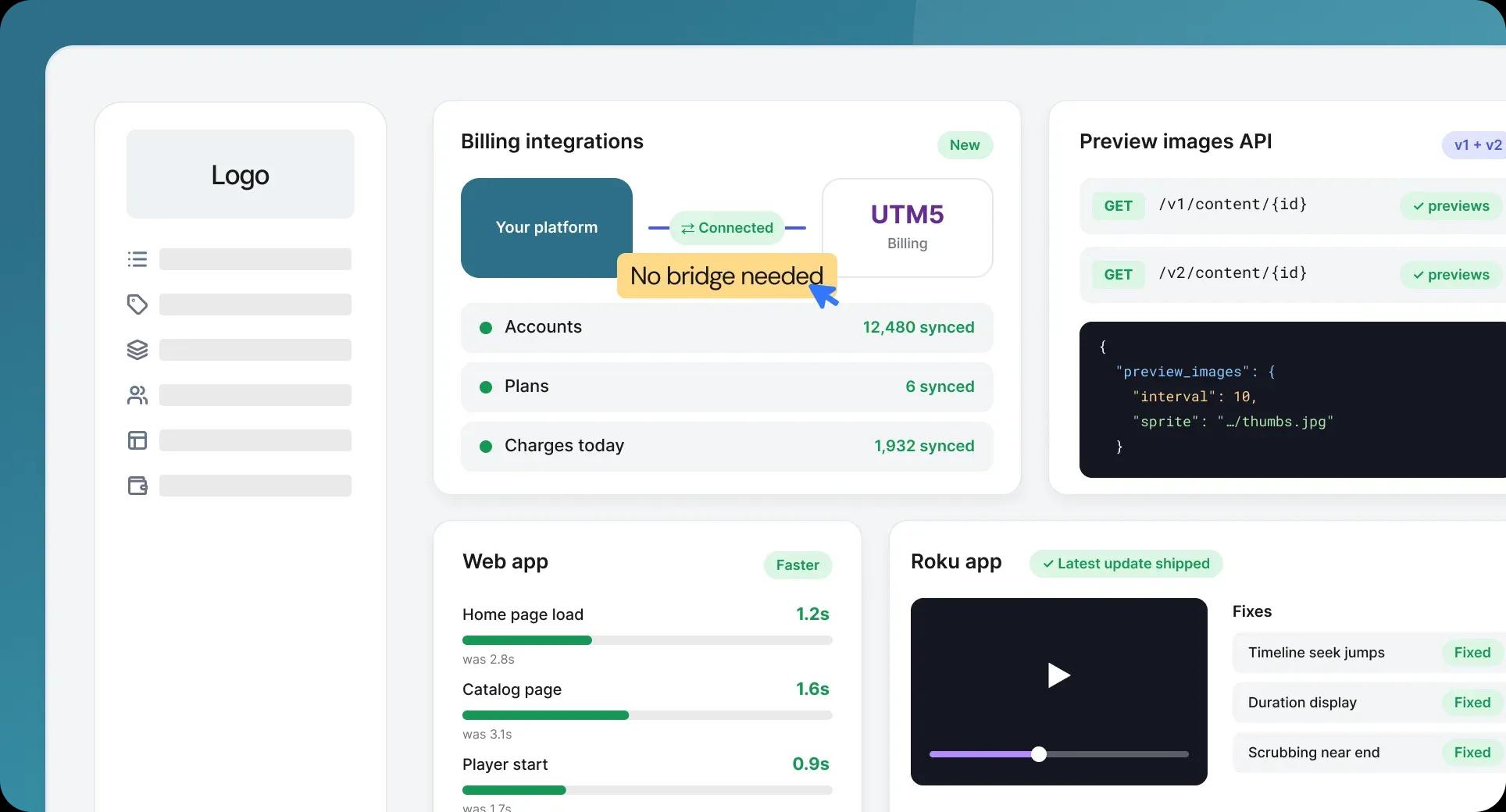Click Fixed badge for Timeline seek jumps

pyautogui.click(x=1472, y=653)
